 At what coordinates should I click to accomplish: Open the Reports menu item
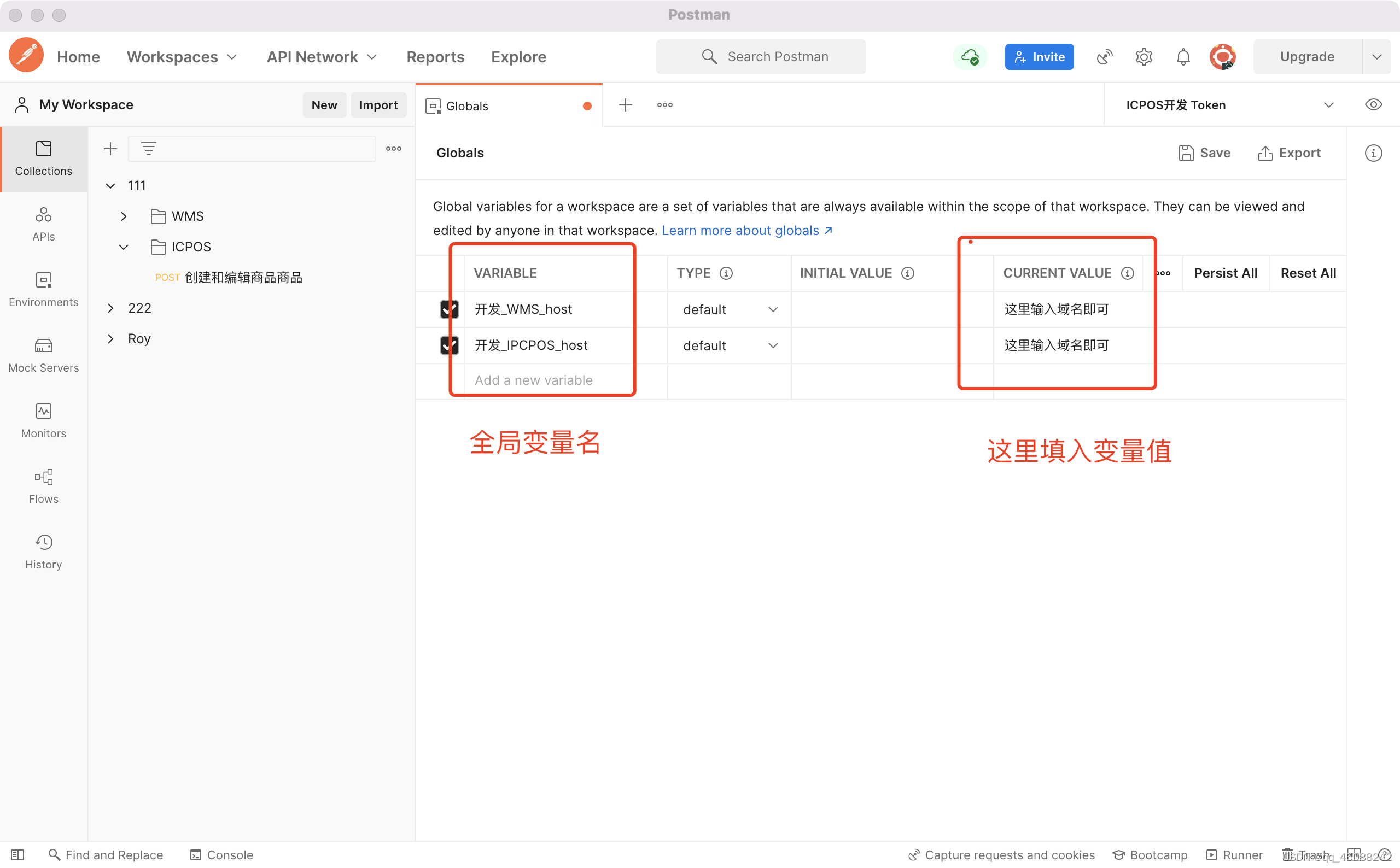(435, 57)
